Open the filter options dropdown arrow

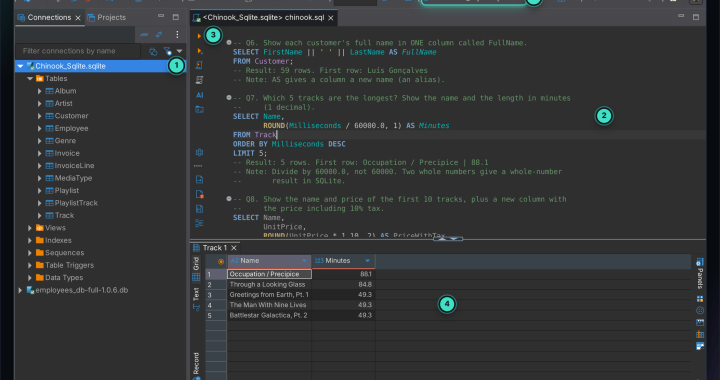pos(180,51)
